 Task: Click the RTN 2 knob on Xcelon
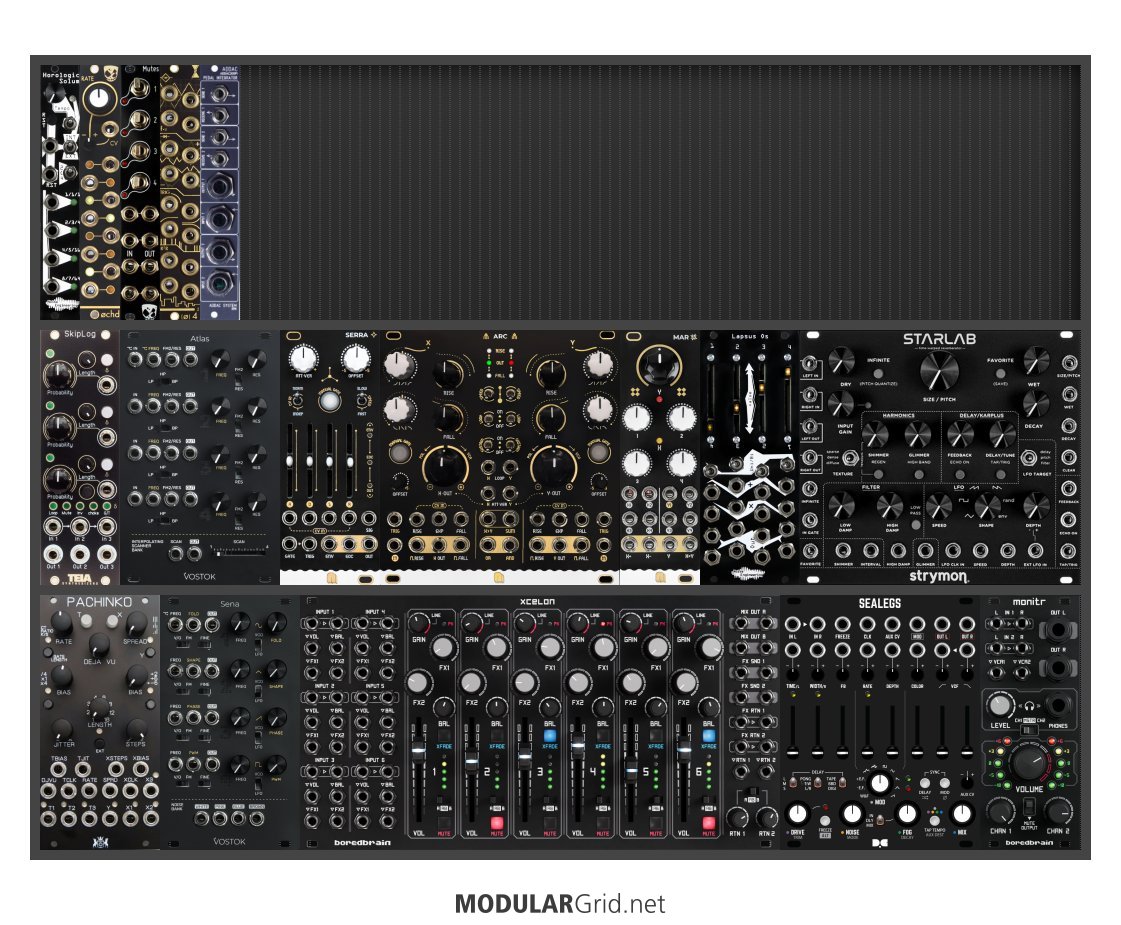tap(766, 817)
